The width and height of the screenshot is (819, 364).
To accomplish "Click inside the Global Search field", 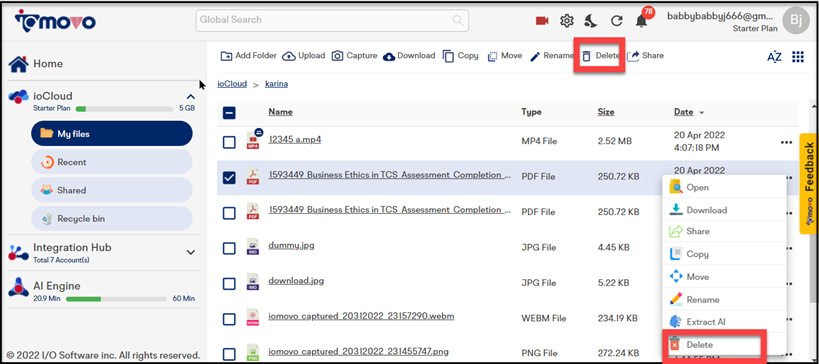I will (x=332, y=20).
